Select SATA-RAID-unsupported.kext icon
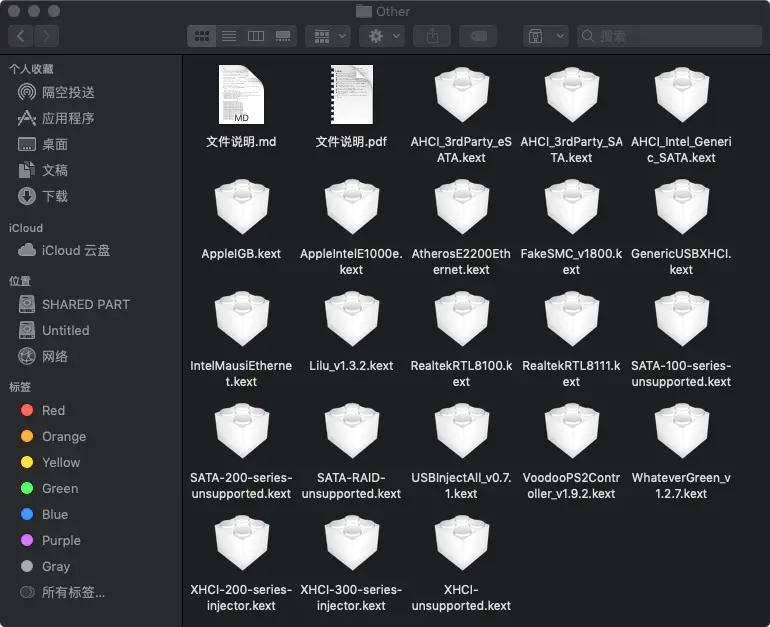 [x=352, y=431]
